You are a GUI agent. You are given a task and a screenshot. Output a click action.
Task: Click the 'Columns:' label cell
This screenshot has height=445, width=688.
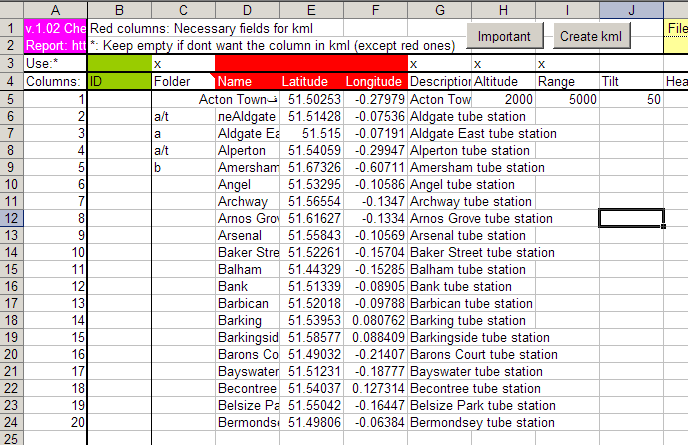(55, 82)
